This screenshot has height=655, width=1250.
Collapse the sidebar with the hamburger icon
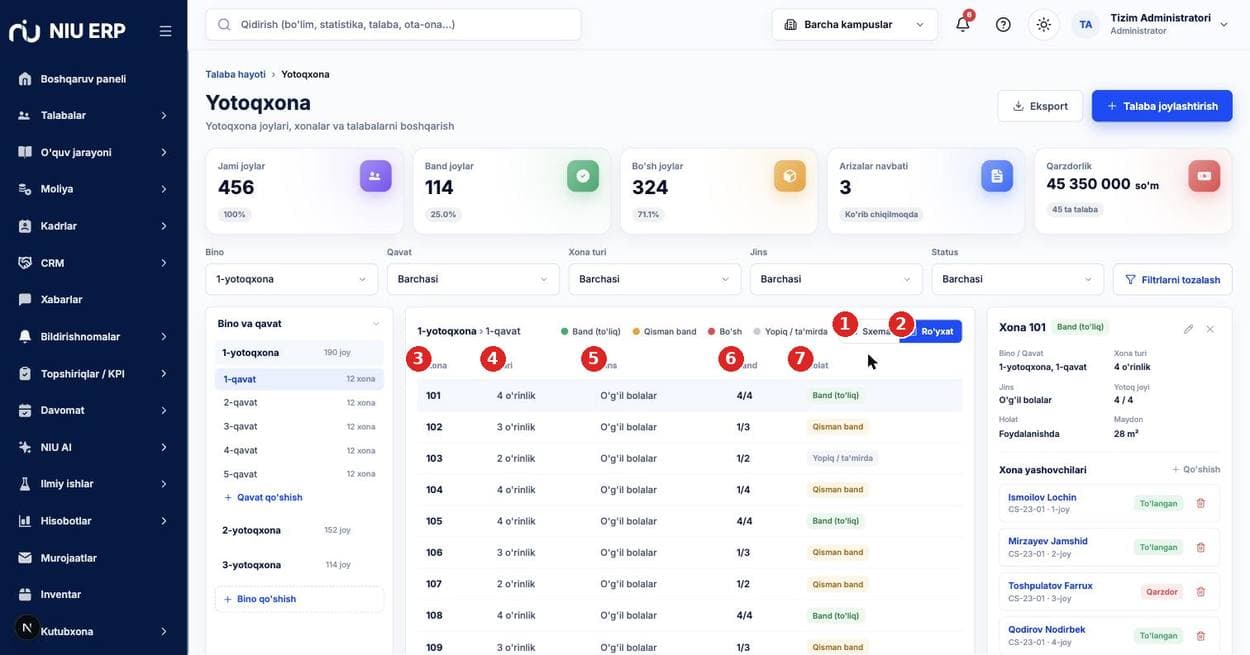(165, 31)
